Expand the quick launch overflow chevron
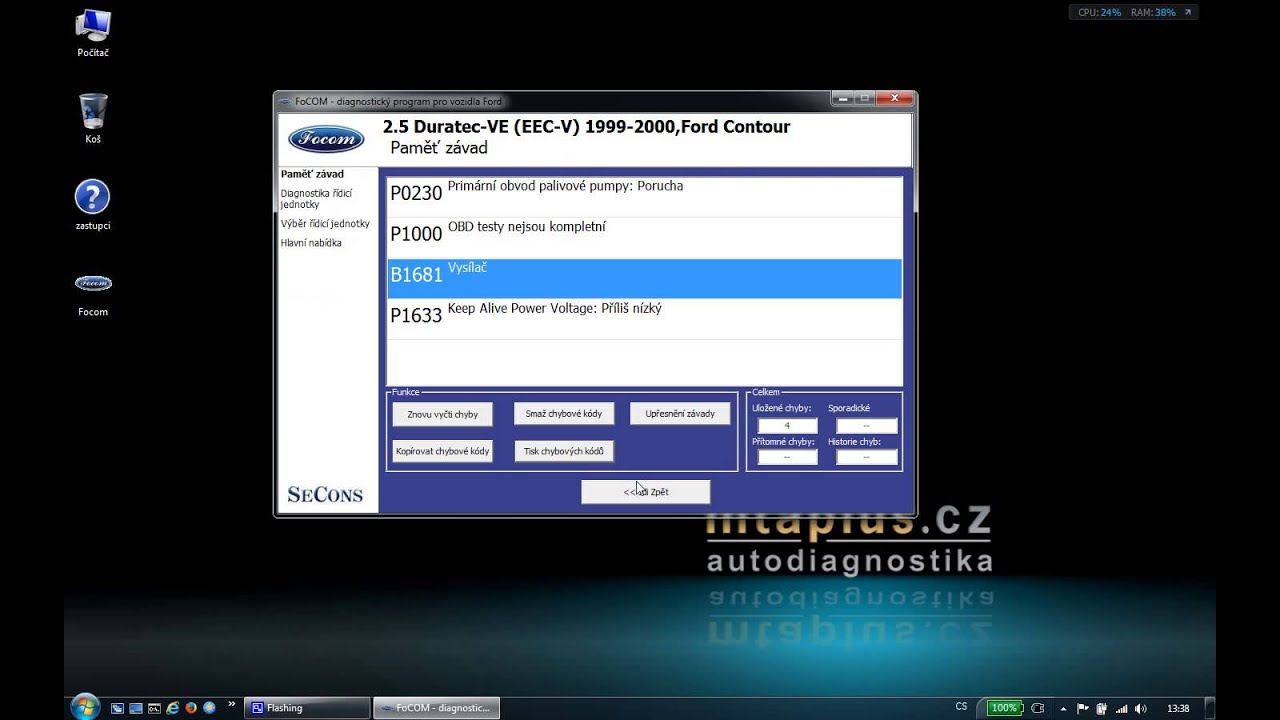 tap(232, 703)
